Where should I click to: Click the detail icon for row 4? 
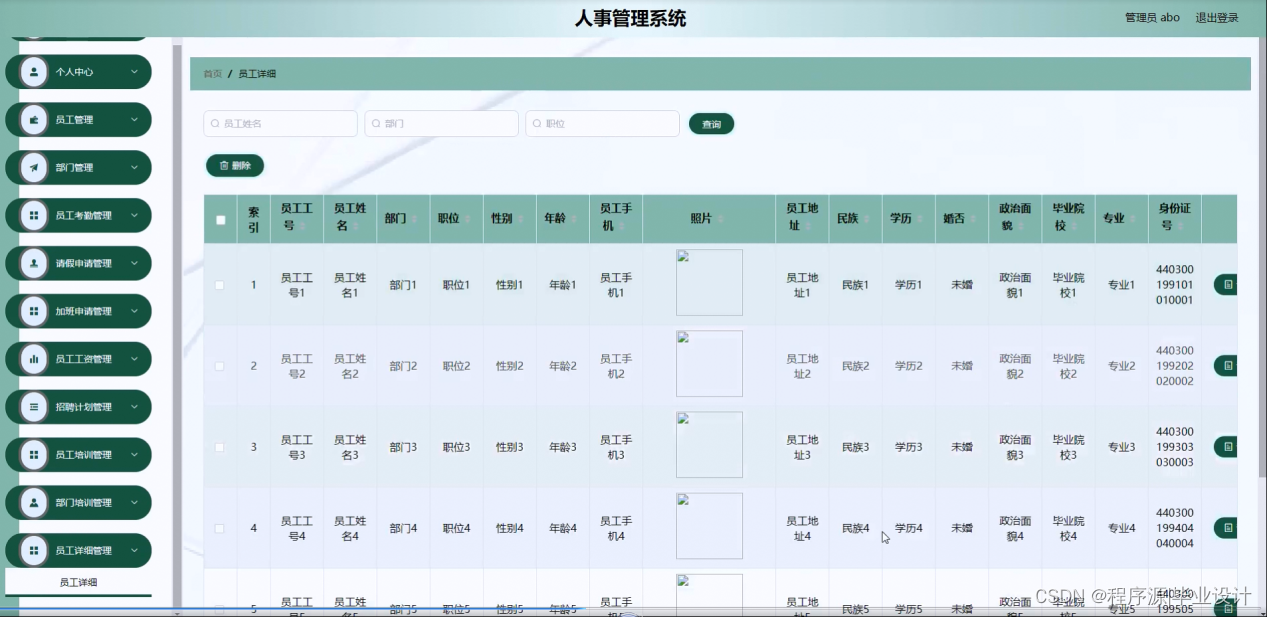[x=1226, y=528]
